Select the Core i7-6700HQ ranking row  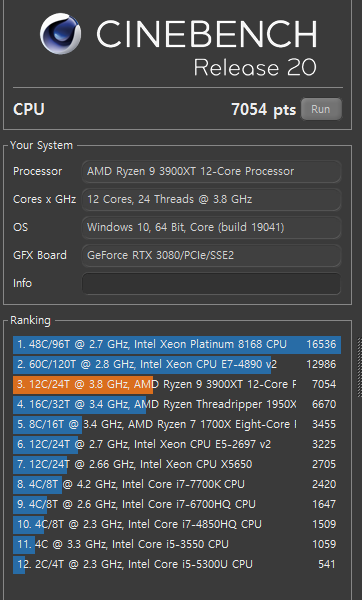tap(177, 504)
